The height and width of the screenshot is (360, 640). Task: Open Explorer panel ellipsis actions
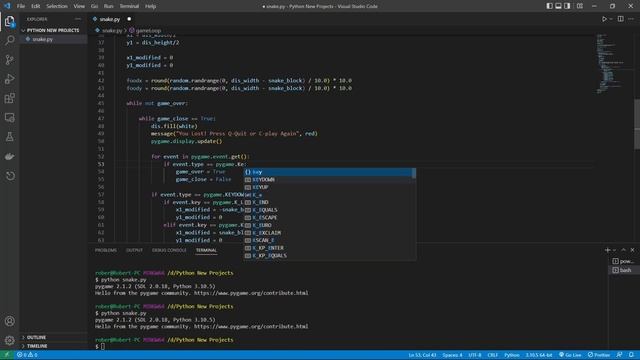pyautogui.click(x=78, y=19)
